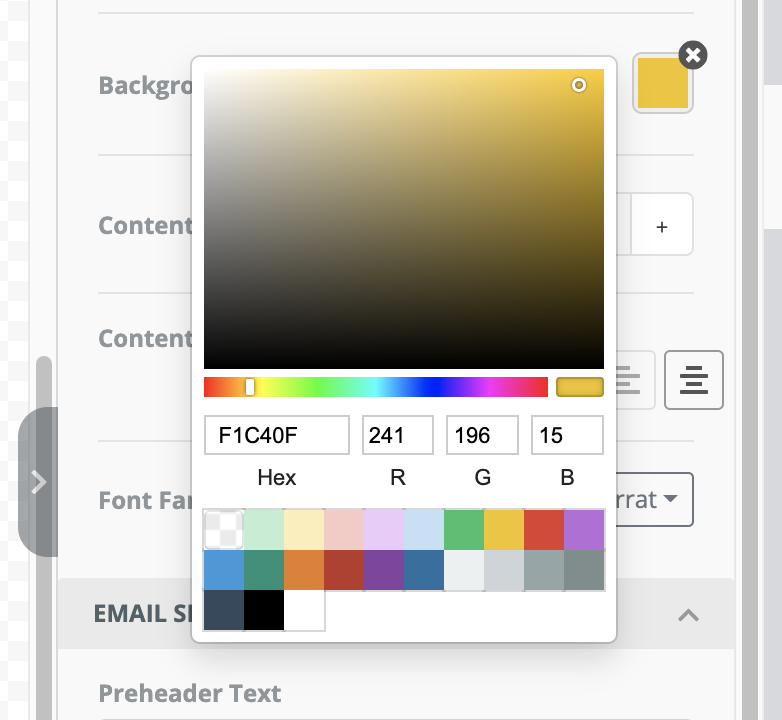Choose the black preset swatch
782x720 pixels.
(264, 610)
